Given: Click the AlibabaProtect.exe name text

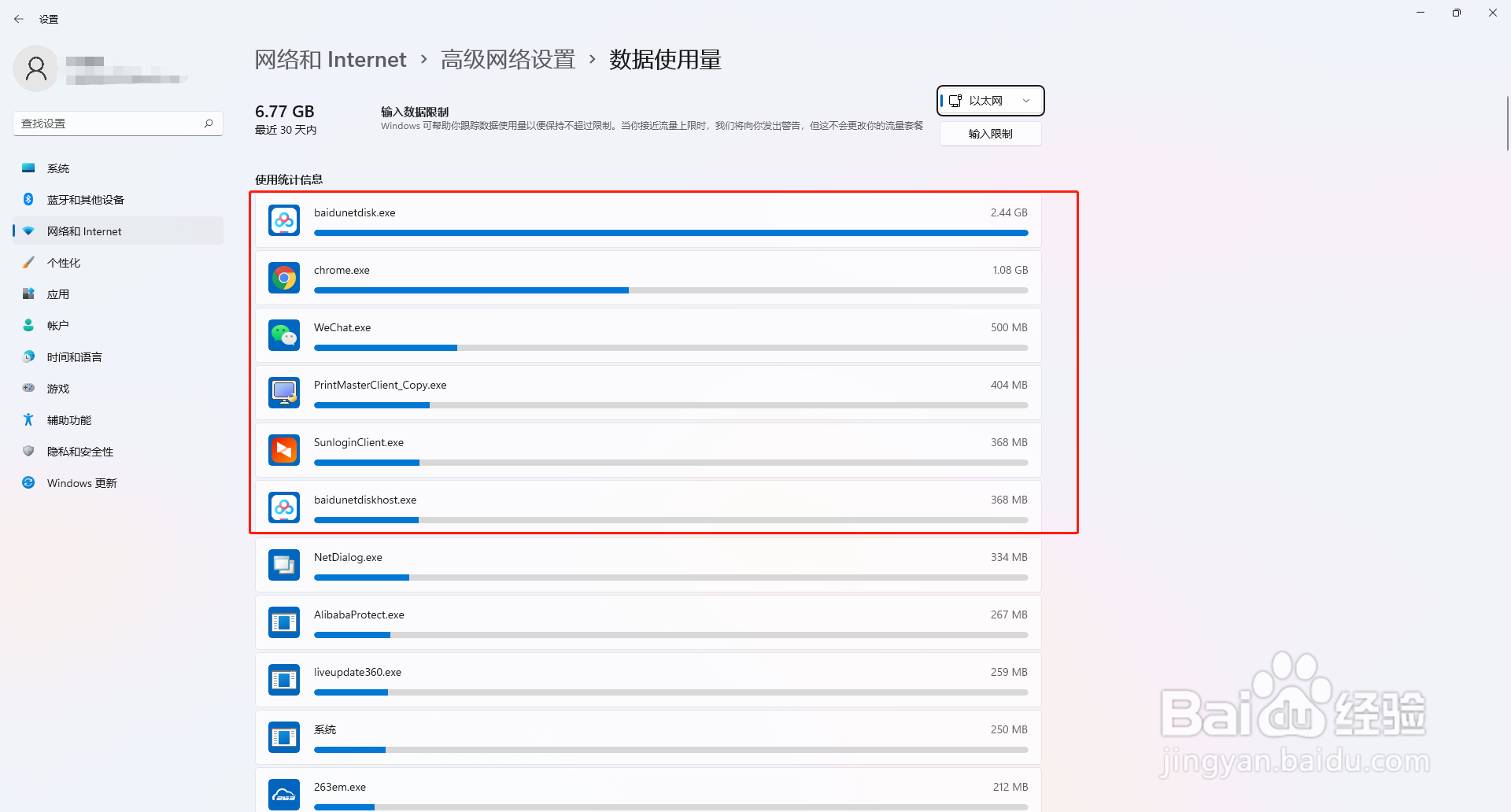Looking at the screenshot, I should tap(359, 615).
